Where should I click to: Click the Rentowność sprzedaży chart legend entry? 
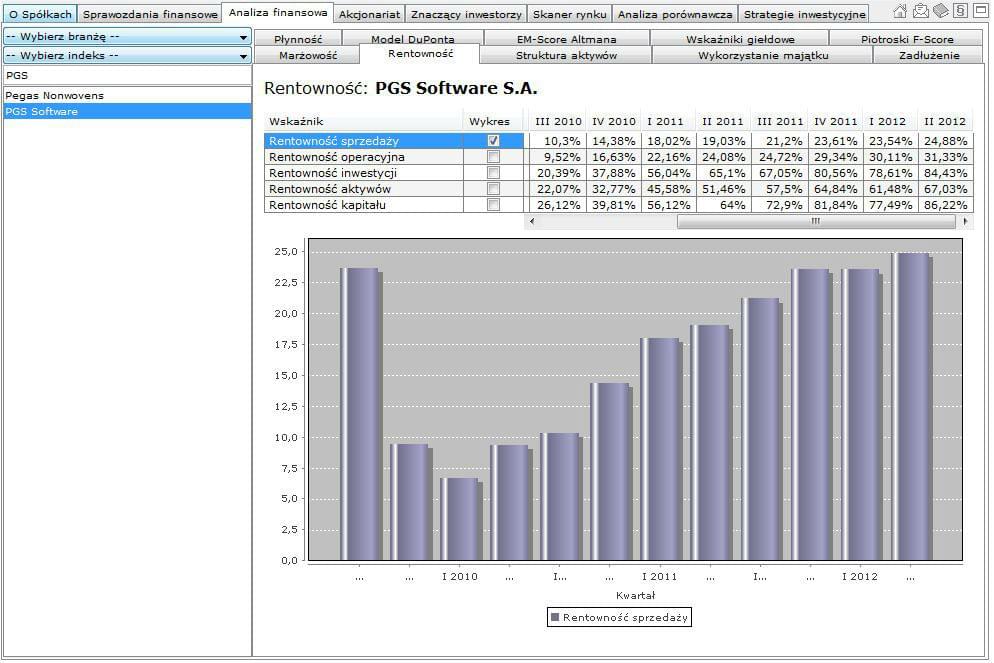tap(619, 617)
